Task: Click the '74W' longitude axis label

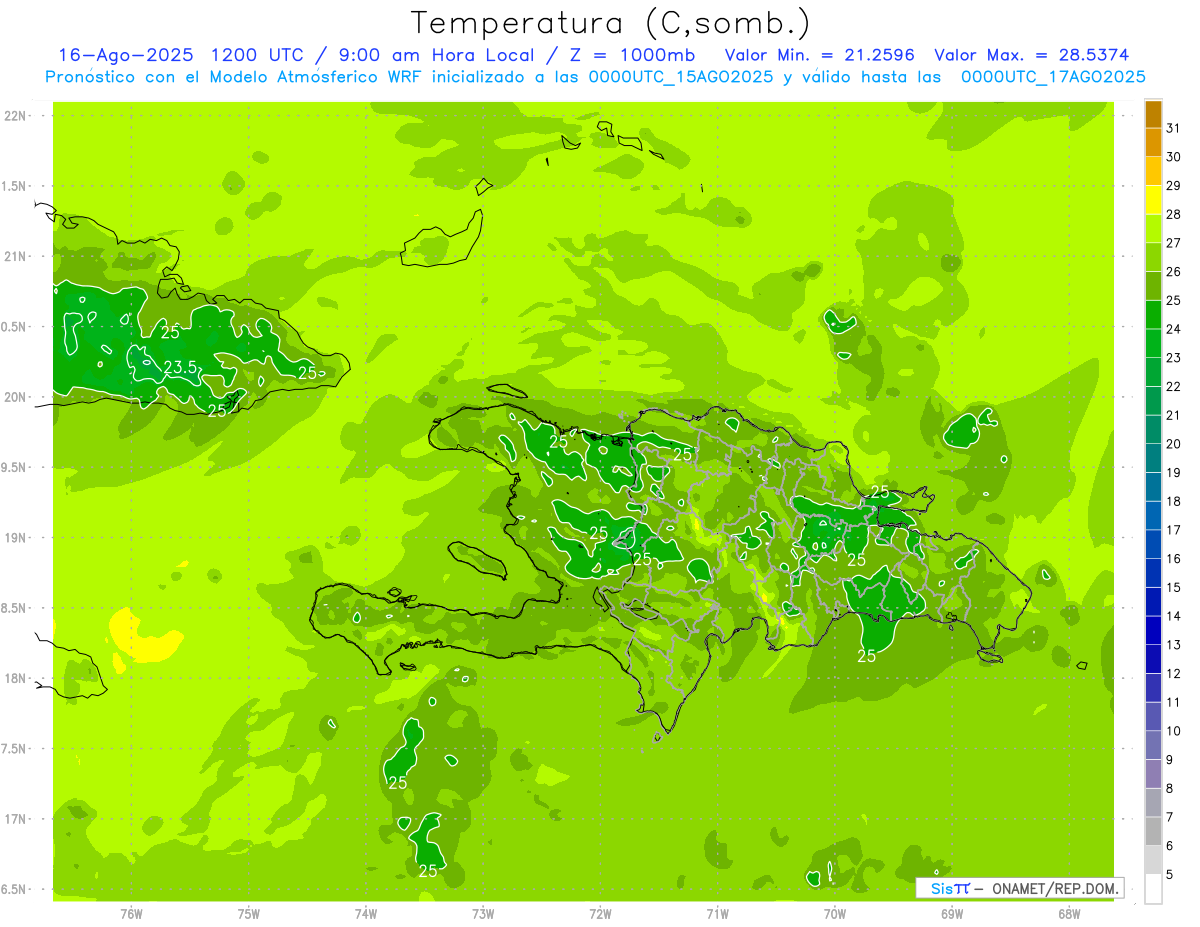Action: 366,914
